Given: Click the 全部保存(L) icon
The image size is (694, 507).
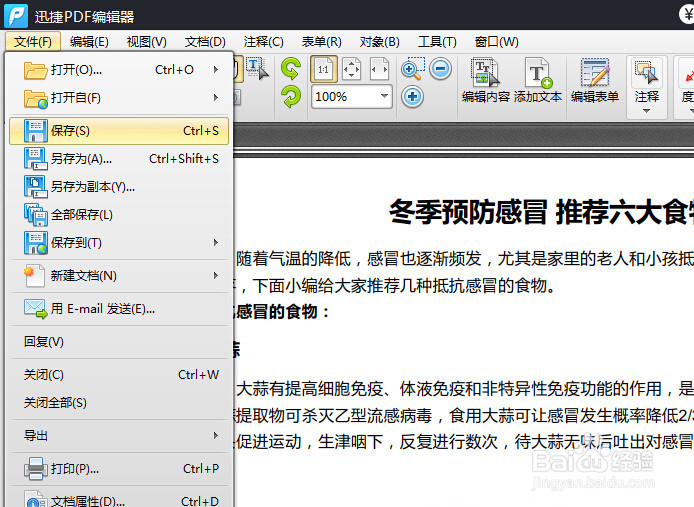Looking at the screenshot, I should (35, 215).
